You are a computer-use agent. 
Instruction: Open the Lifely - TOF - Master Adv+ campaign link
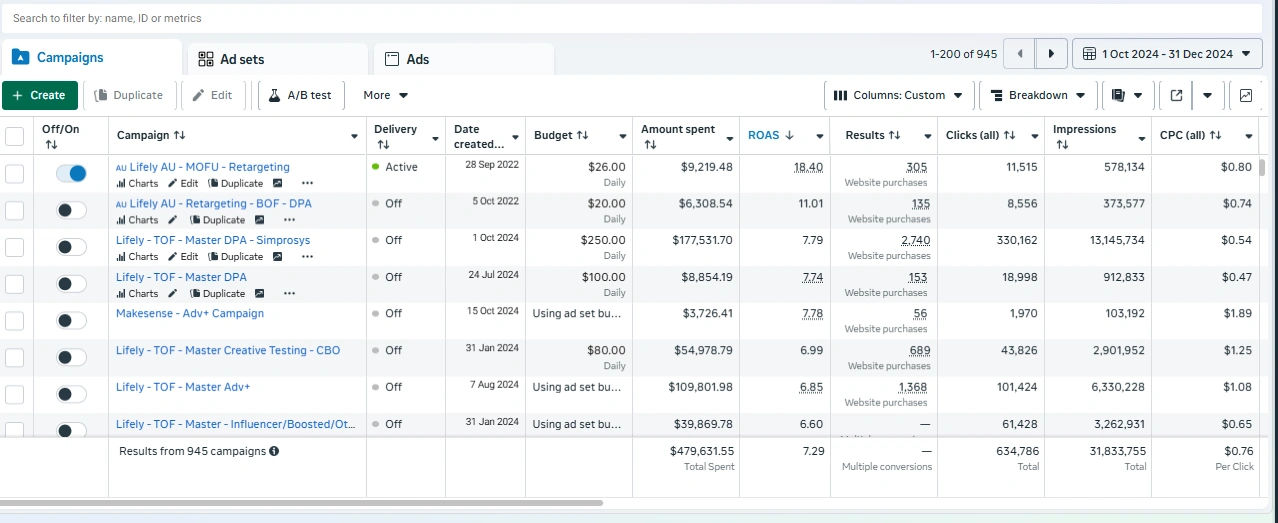tap(183, 387)
